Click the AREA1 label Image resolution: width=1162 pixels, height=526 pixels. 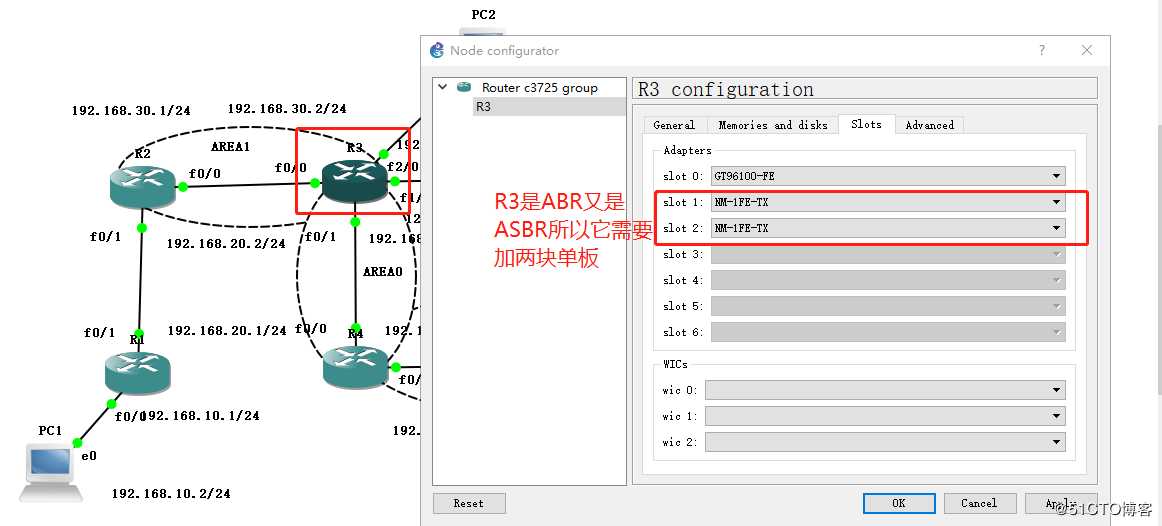coord(230,146)
